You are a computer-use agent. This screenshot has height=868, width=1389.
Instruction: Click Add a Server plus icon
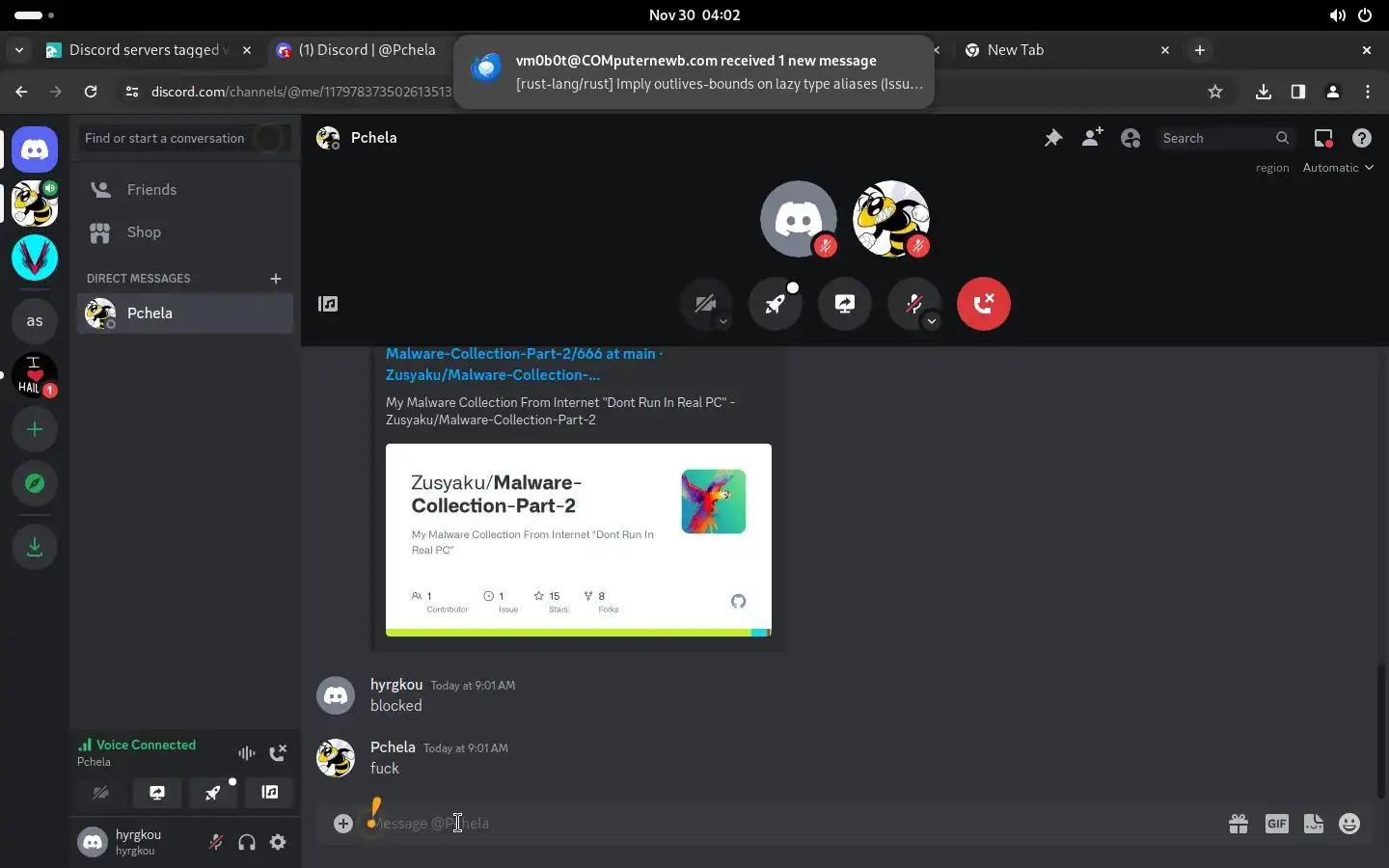(35, 429)
